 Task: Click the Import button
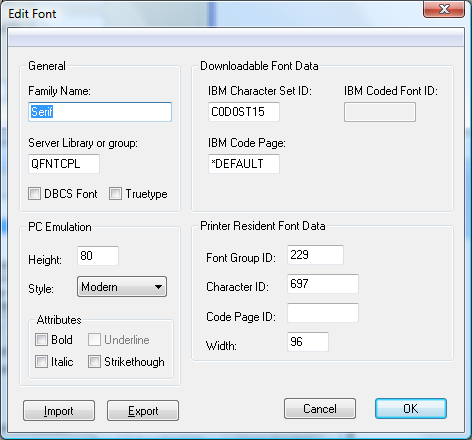pos(59,411)
